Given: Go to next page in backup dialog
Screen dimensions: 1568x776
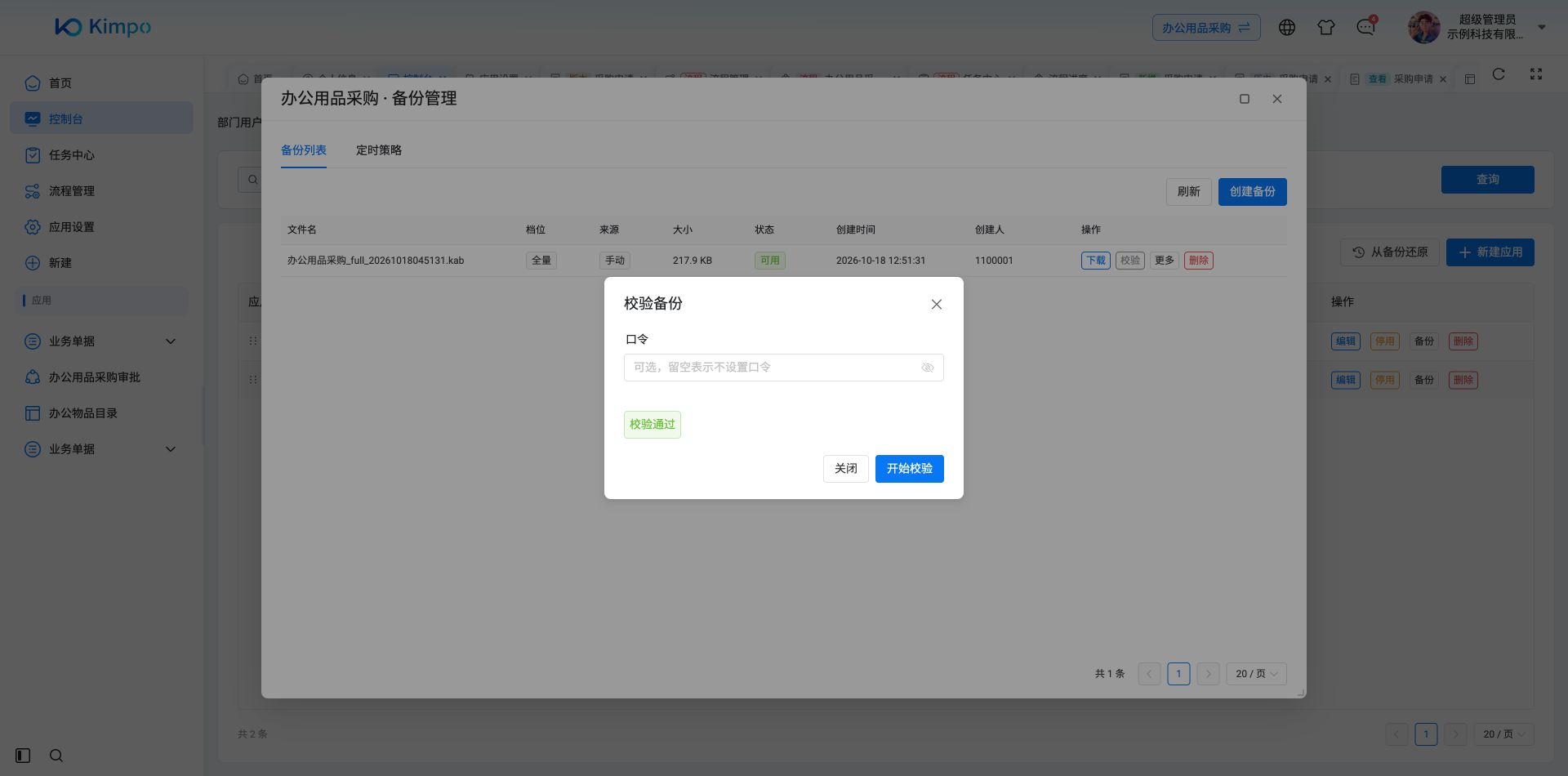Looking at the screenshot, I should (x=1208, y=674).
